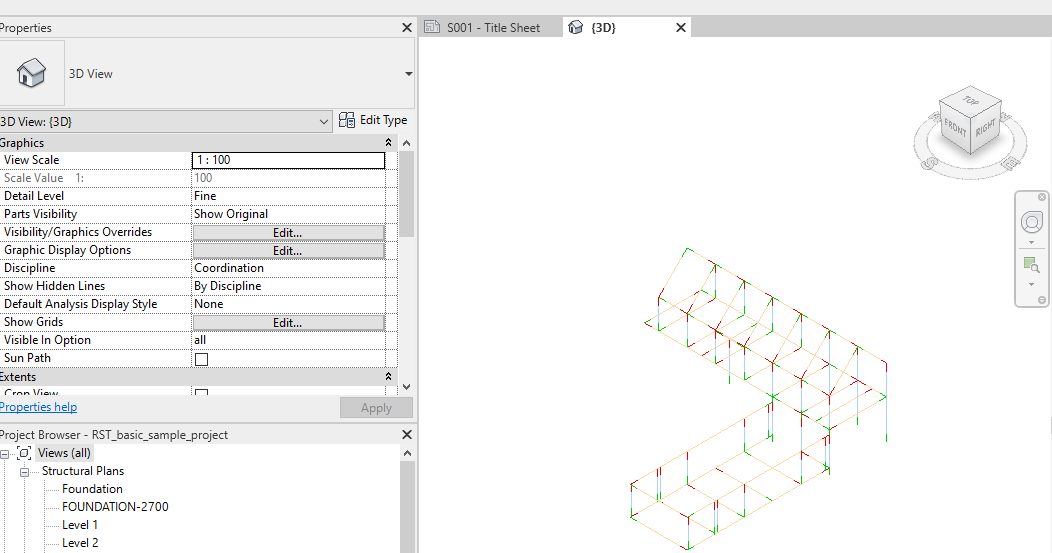Open Visibility/Graphics Overrides Edit button

[288, 232]
